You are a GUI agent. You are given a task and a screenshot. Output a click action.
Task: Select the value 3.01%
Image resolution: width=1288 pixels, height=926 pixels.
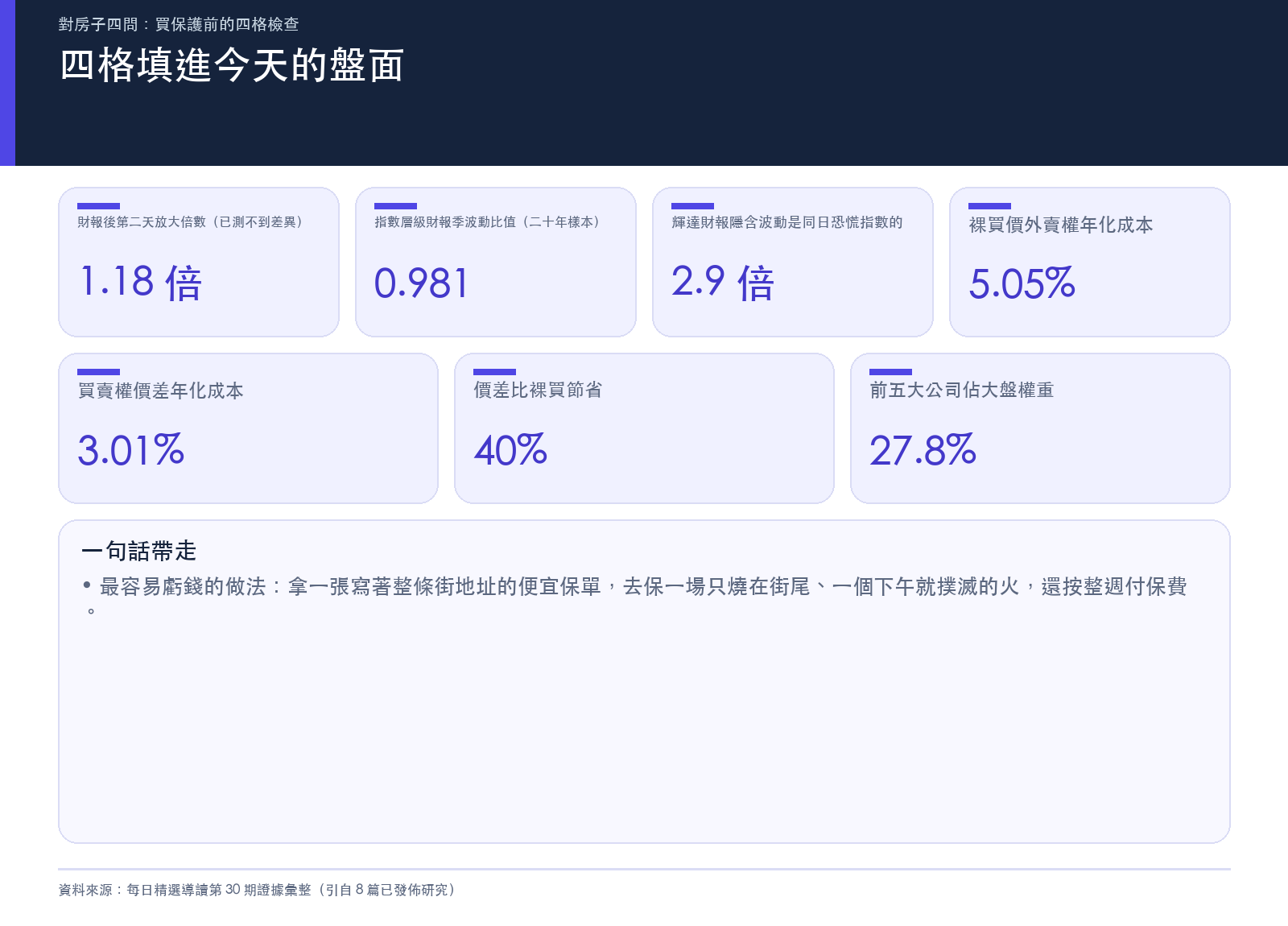pos(131,449)
